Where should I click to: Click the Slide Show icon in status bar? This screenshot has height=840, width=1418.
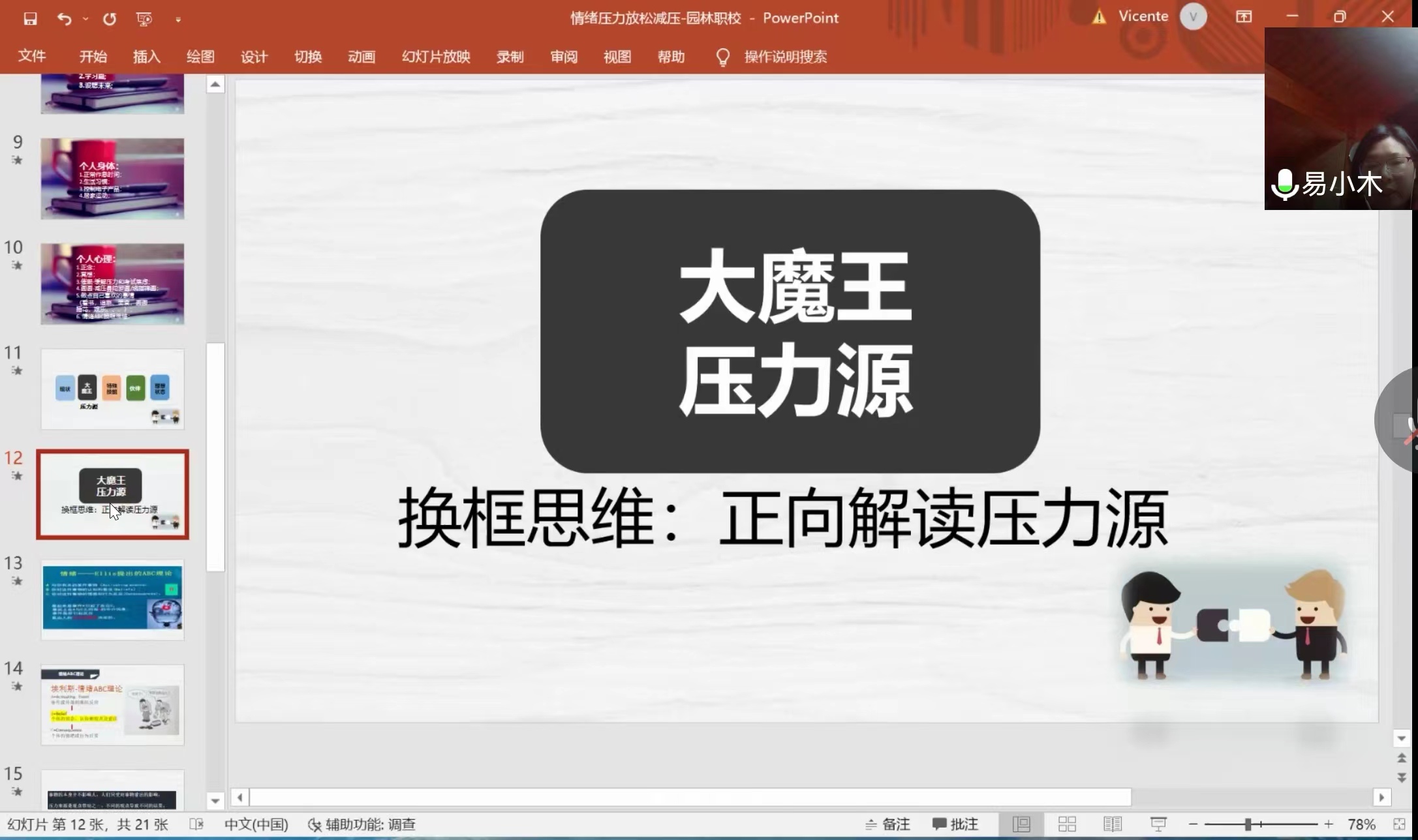[x=1158, y=824]
